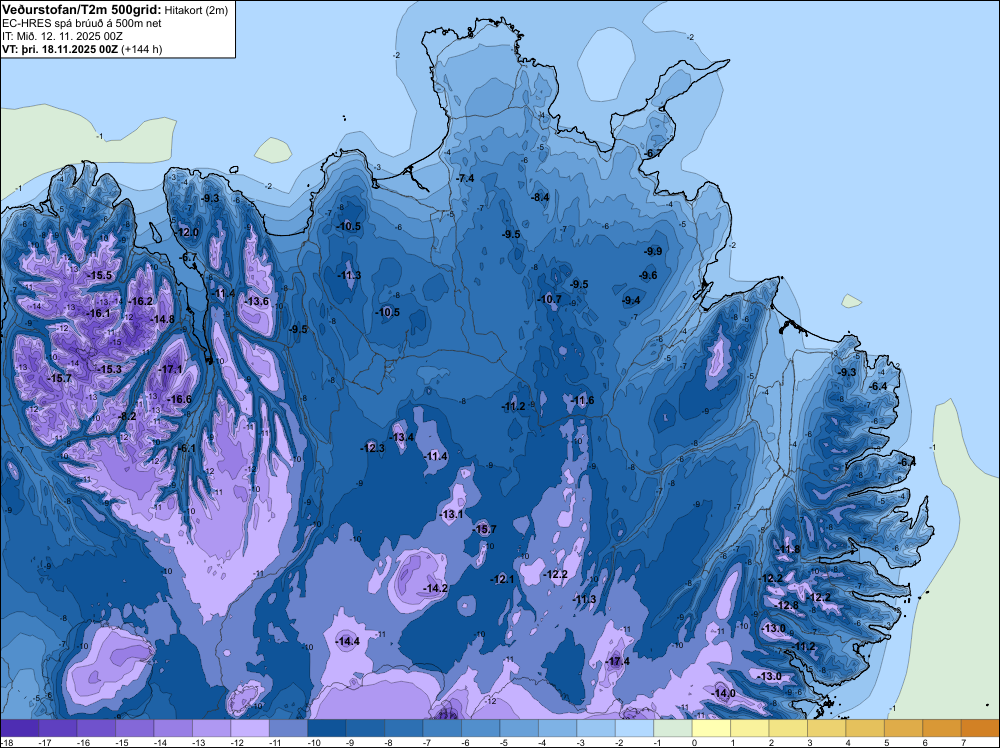The image size is (1000, 748).
Task: Click the orange legend swatch between 5 and 6
Action: click(904, 728)
